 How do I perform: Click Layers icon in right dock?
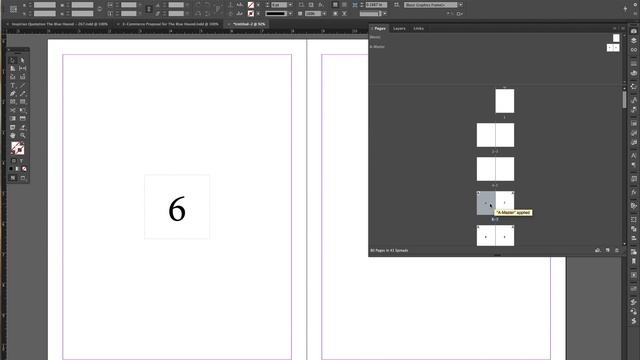[633, 40]
